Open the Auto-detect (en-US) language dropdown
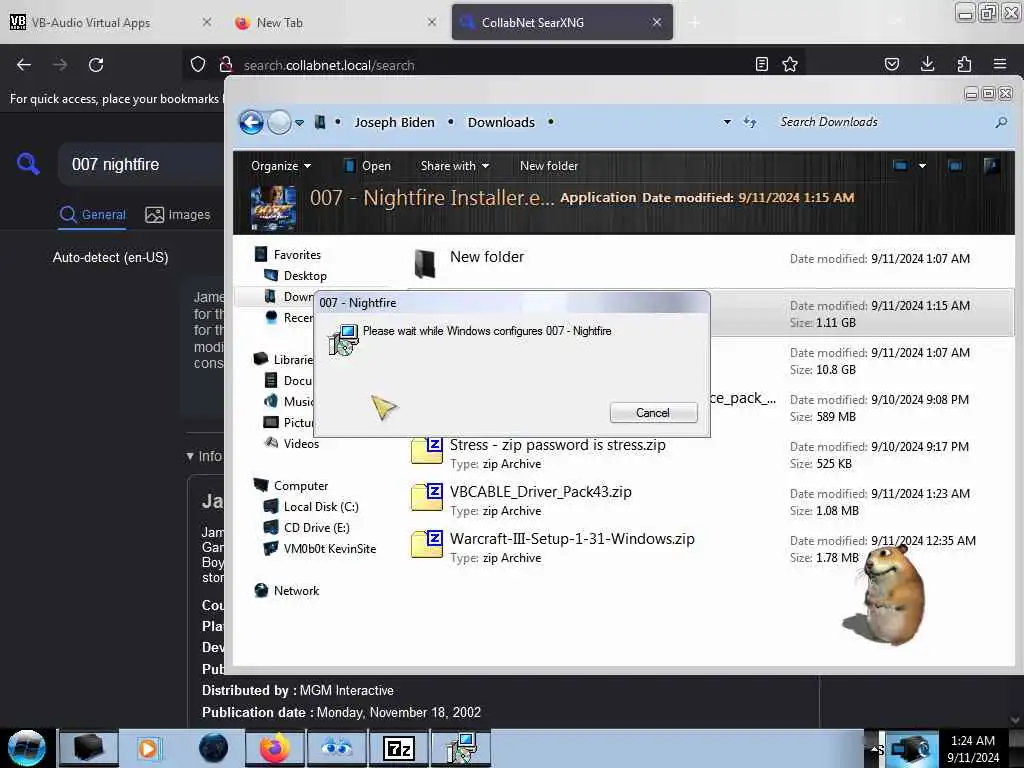 pyautogui.click(x=110, y=257)
